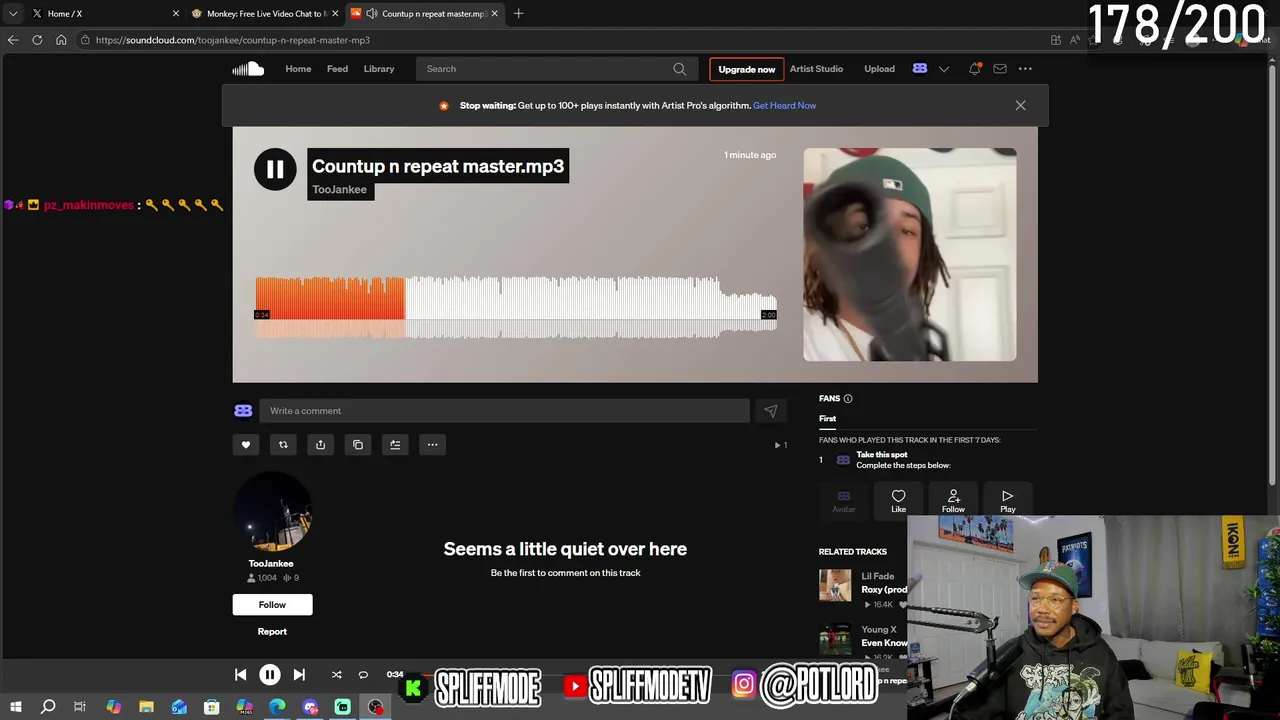
Task: Open Artist Studio
Action: tap(816, 69)
